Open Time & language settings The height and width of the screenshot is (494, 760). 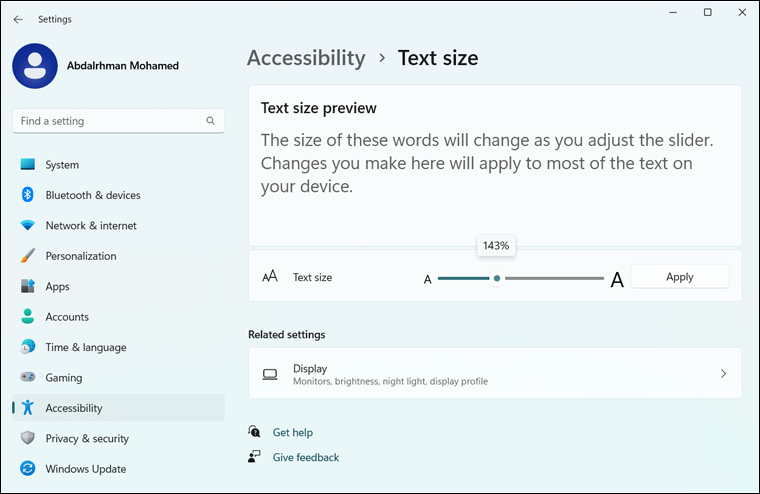click(x=86, y=347)
